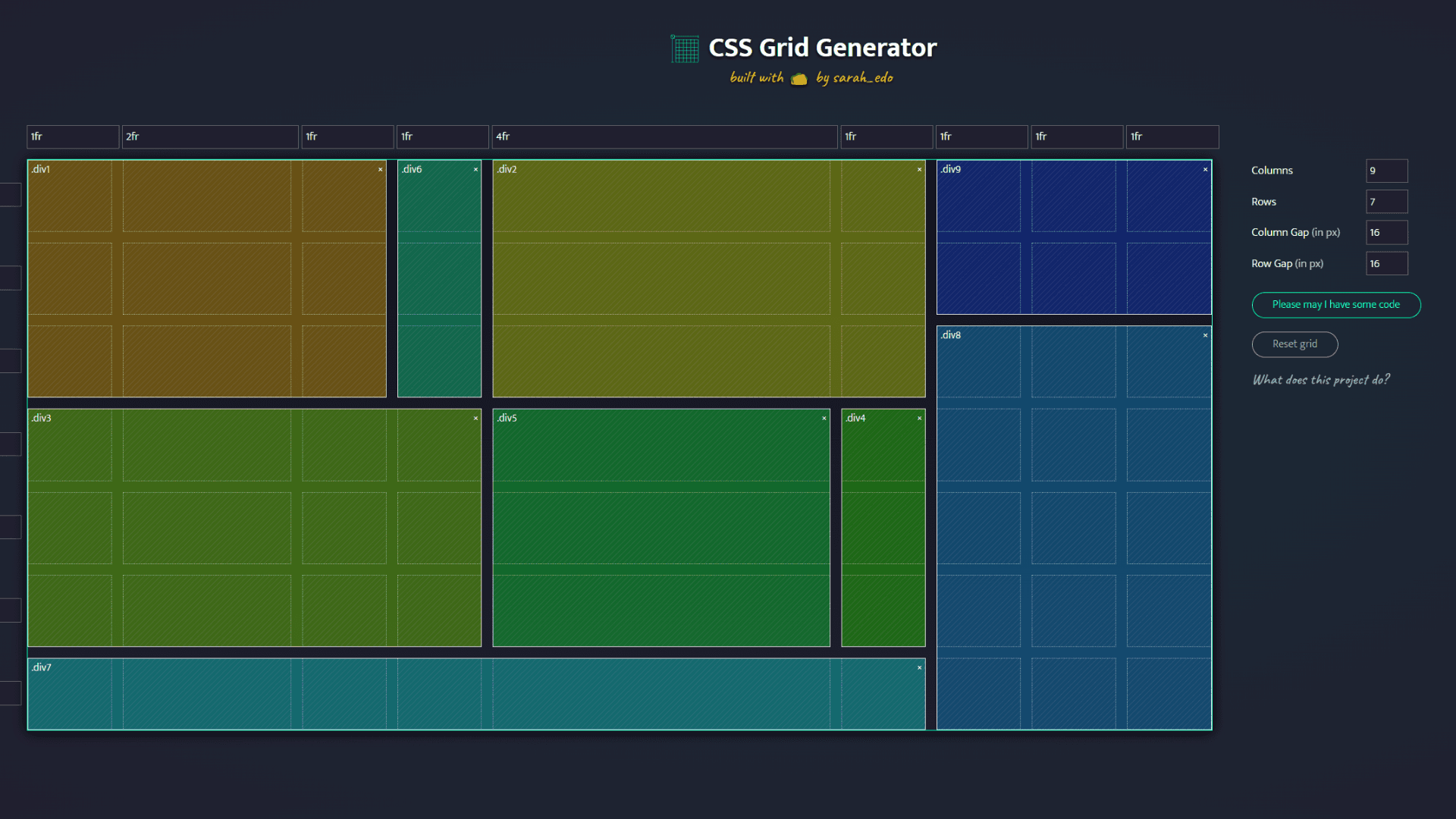Click the 'Reset grid' button
Image resolution: width=1456 pixels, height=819 pixels.
click(x=1294, y=344)
